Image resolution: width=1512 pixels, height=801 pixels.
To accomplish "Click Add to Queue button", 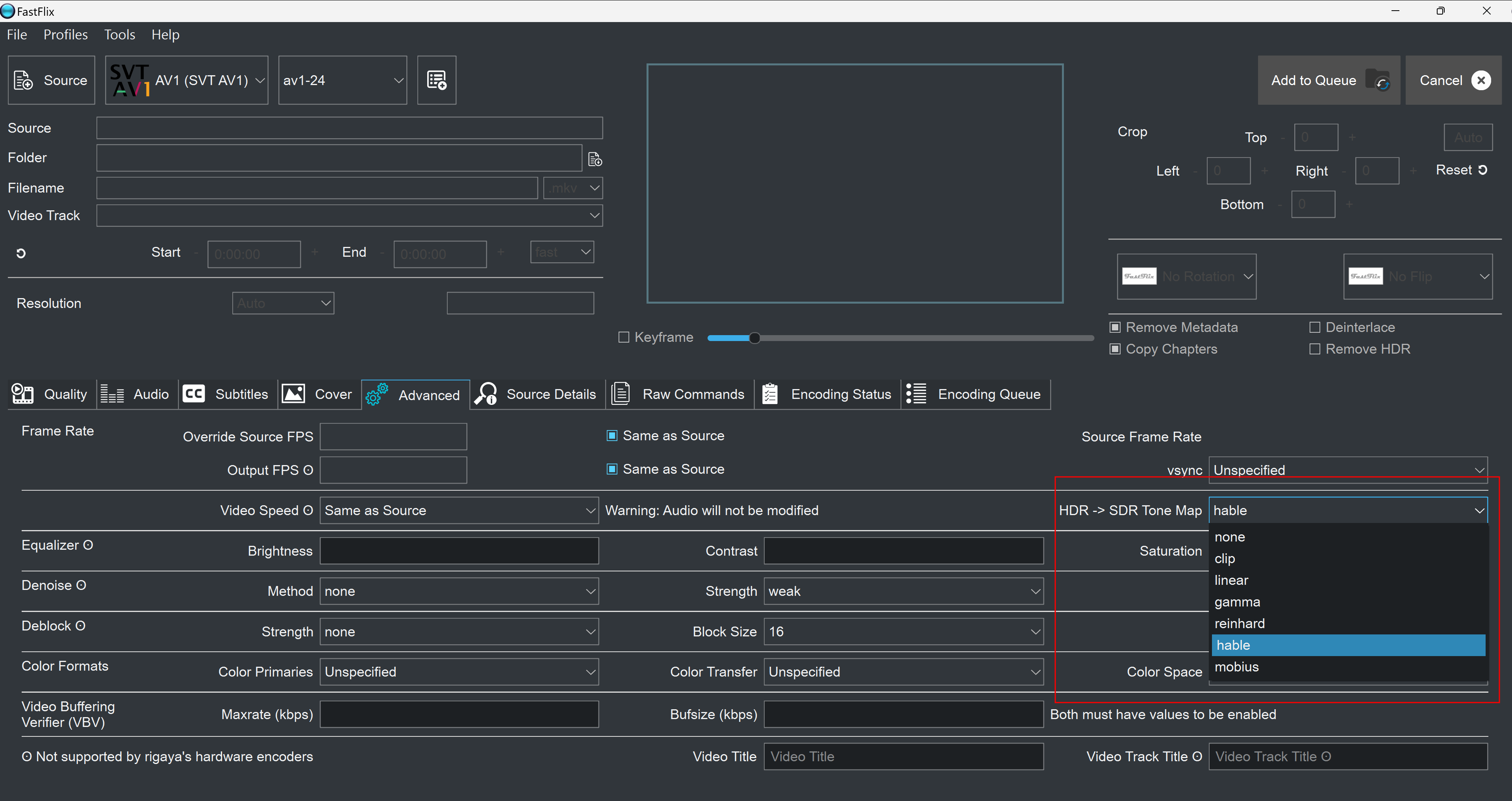I will pos(1328,80).
